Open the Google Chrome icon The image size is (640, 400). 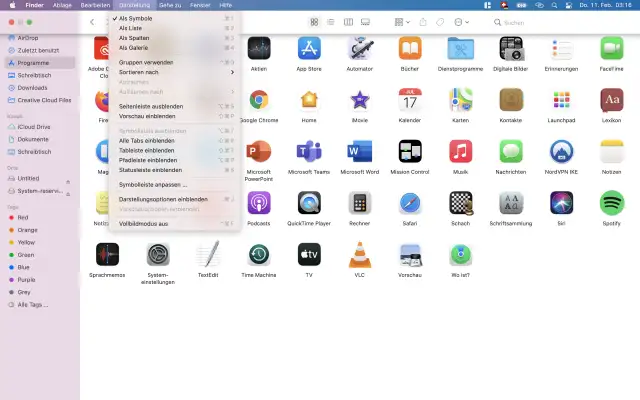pyautogui.click(x=258, y=100)
